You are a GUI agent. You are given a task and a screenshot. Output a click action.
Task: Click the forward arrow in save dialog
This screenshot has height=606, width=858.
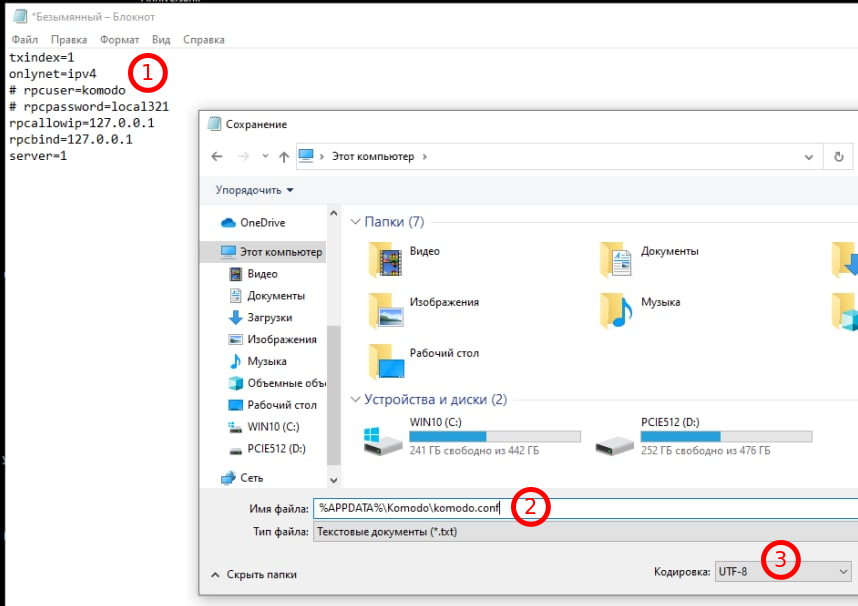point(244,157)
